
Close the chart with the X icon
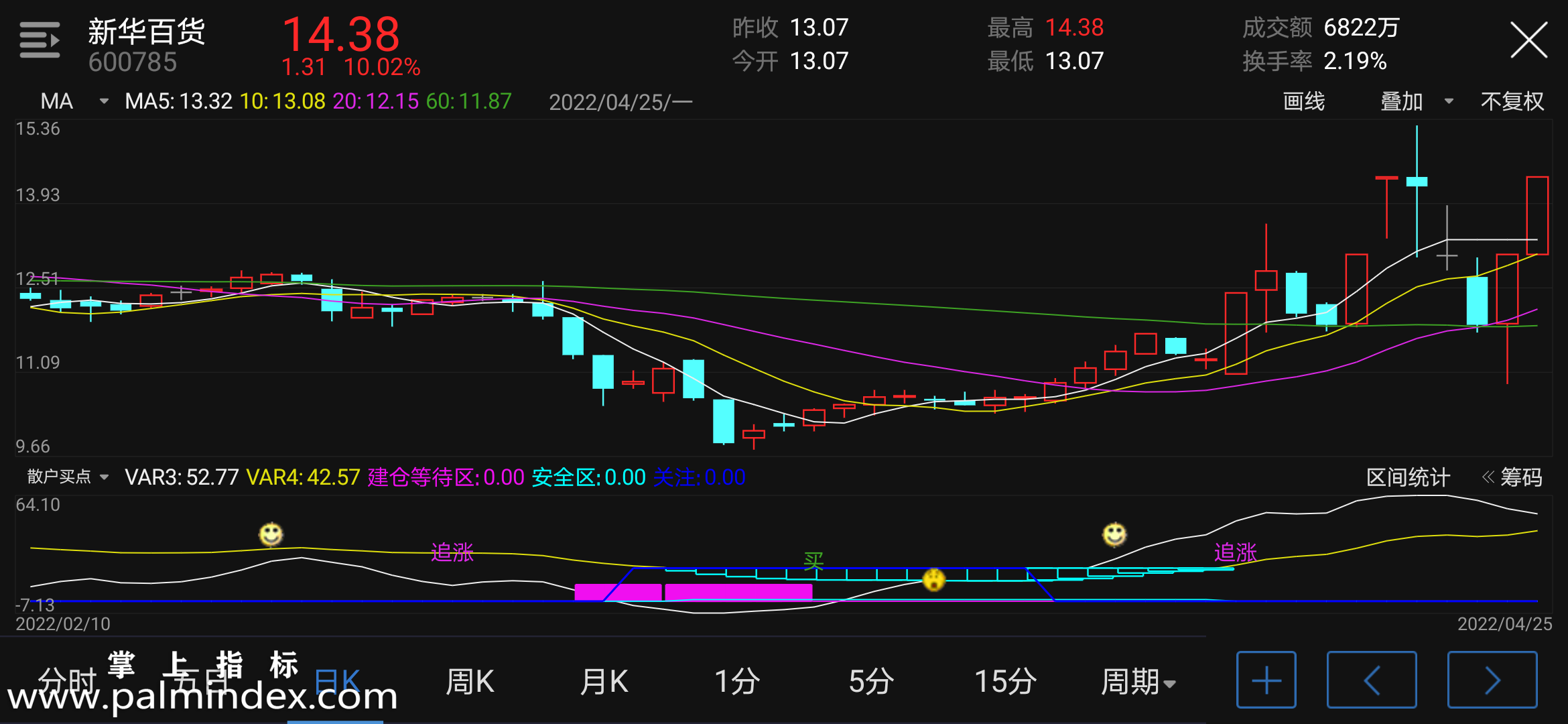click(1528, 40)
